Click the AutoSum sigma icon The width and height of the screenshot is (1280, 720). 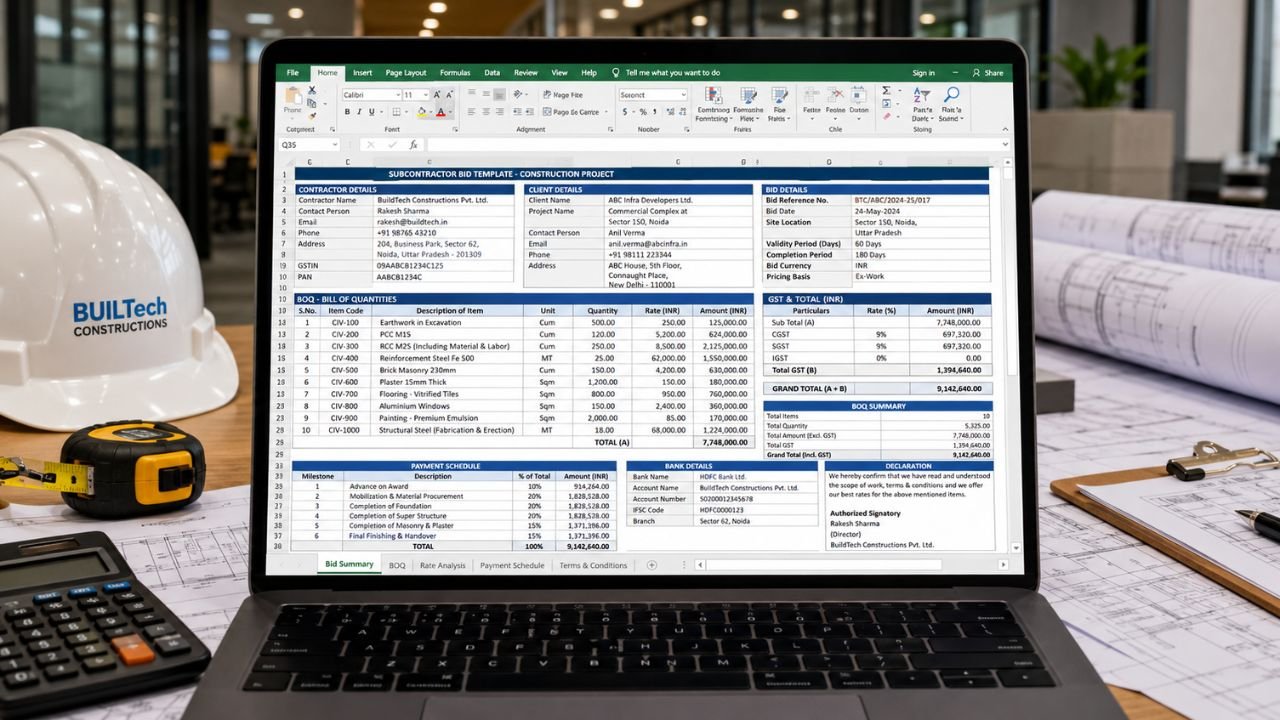coord(886,90)
